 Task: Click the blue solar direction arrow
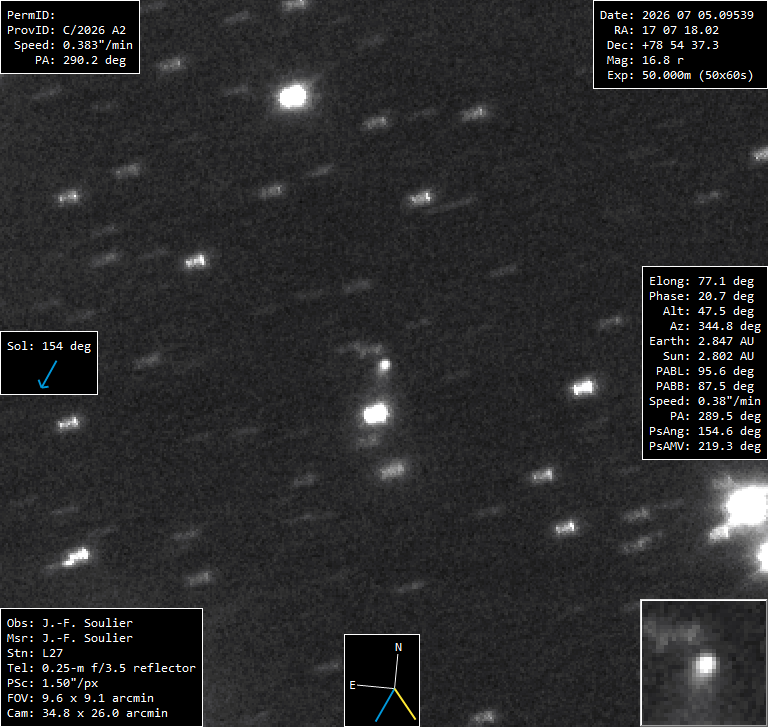click(x=48, y=375)
